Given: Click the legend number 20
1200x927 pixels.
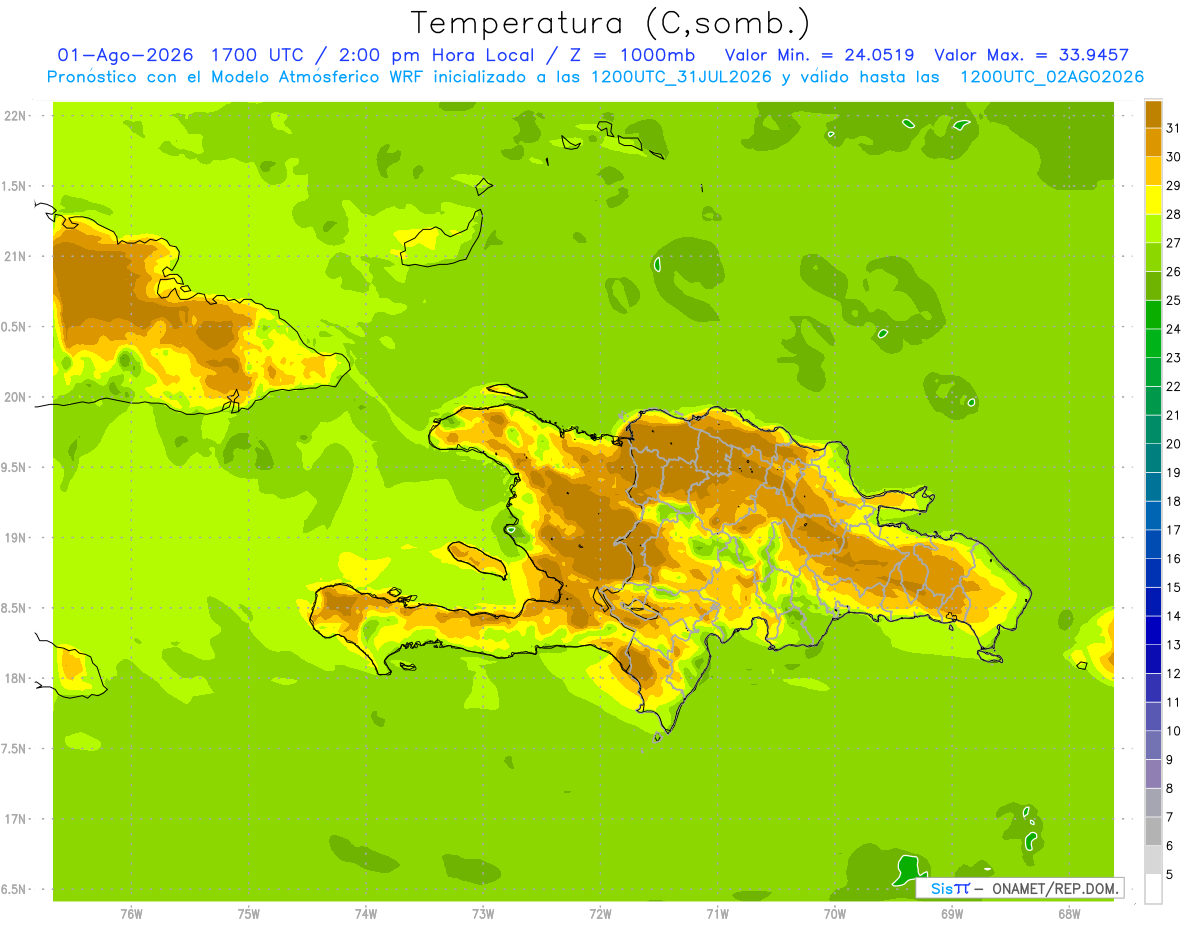Looking at the screenshot, I should (x=1174, y=444).
